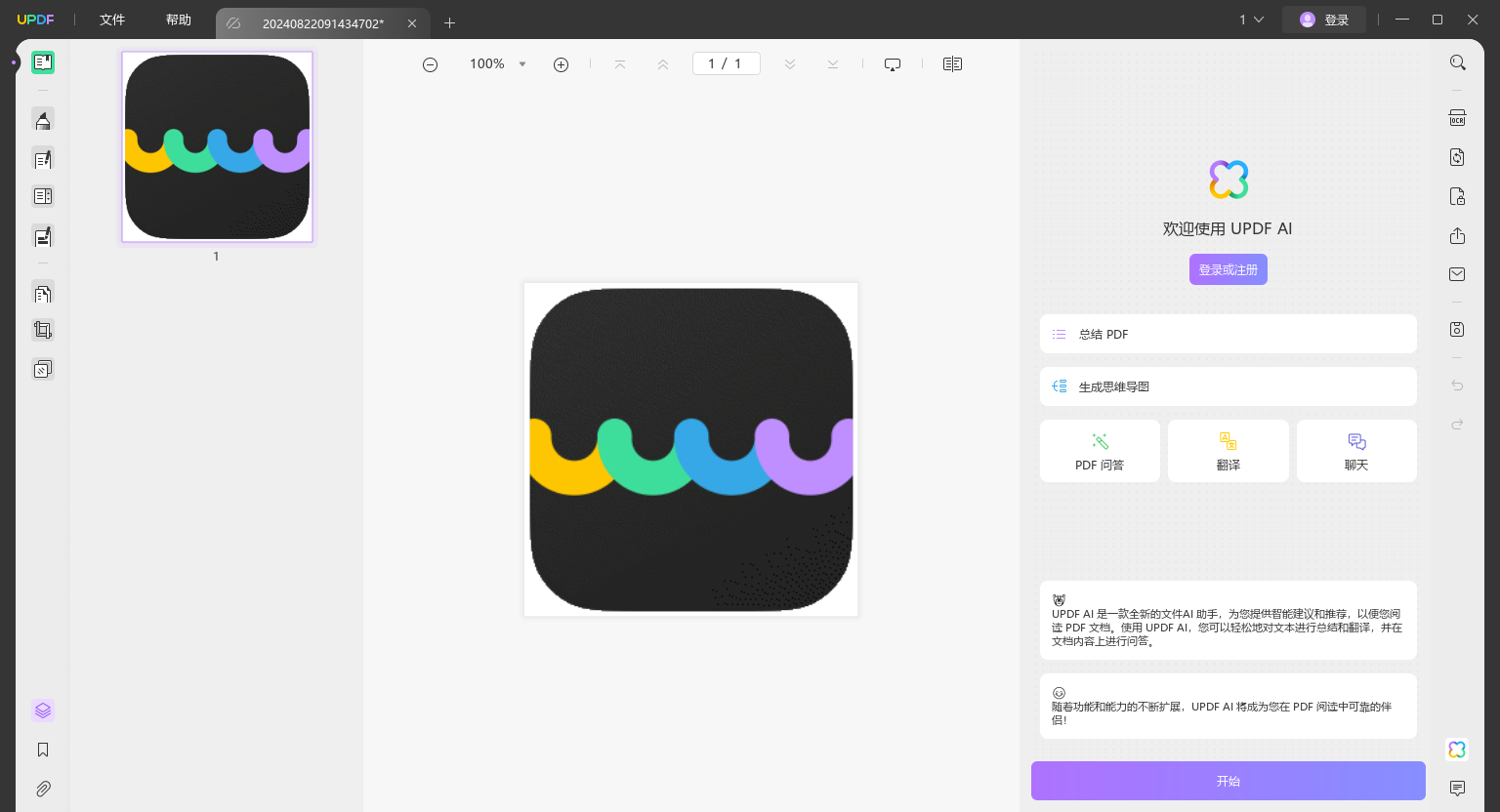Click the 登录或注册 button
The height and width of the screenshot is (812, 1500).
(x=1229, y=269)
